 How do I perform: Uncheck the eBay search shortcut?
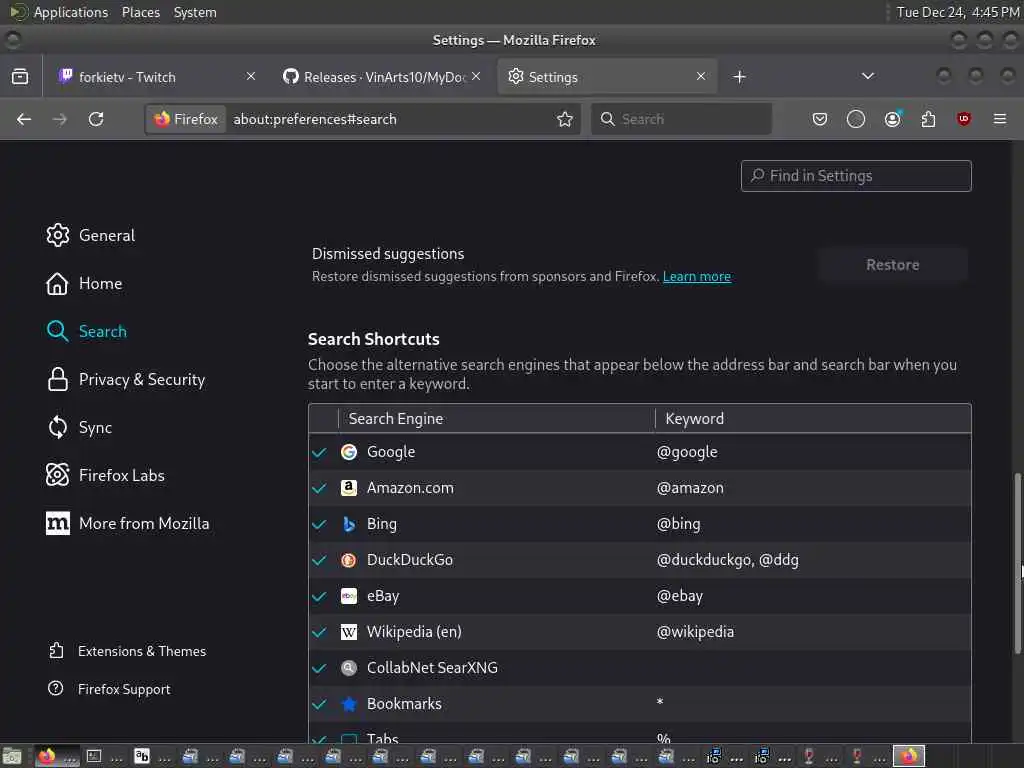319,596
